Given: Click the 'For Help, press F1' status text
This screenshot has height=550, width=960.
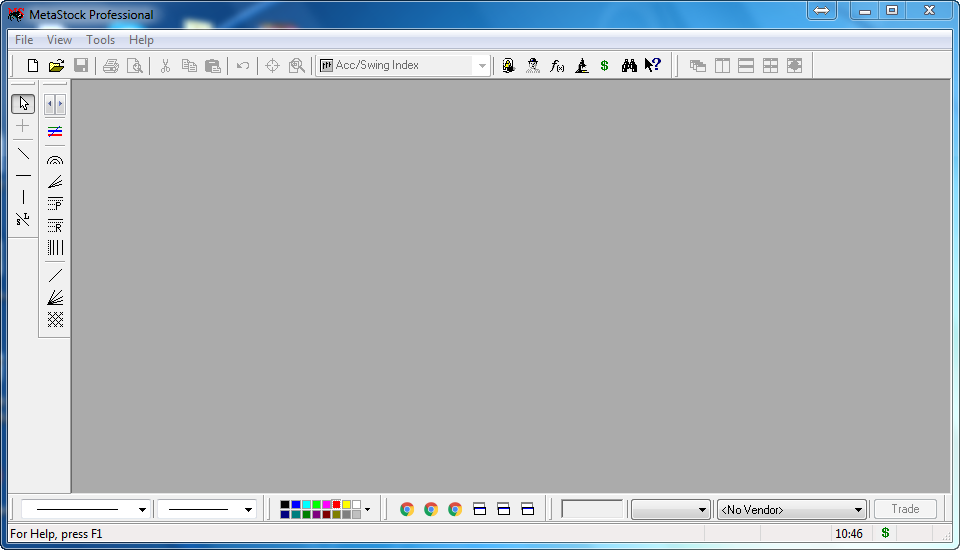Looking at the screenshot, I should pos(56,534).
